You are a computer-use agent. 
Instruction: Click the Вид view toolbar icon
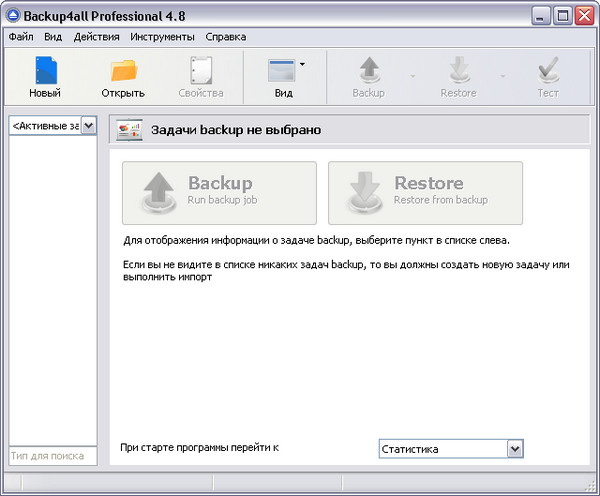[281, 70]
